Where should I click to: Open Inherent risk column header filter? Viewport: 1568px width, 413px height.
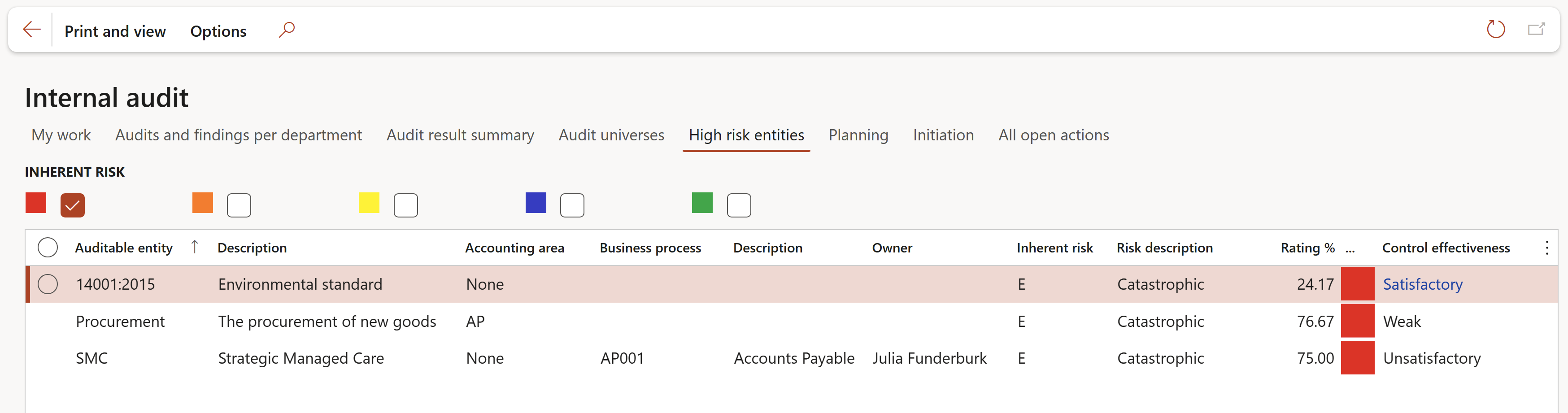[x=1054, y=248]
